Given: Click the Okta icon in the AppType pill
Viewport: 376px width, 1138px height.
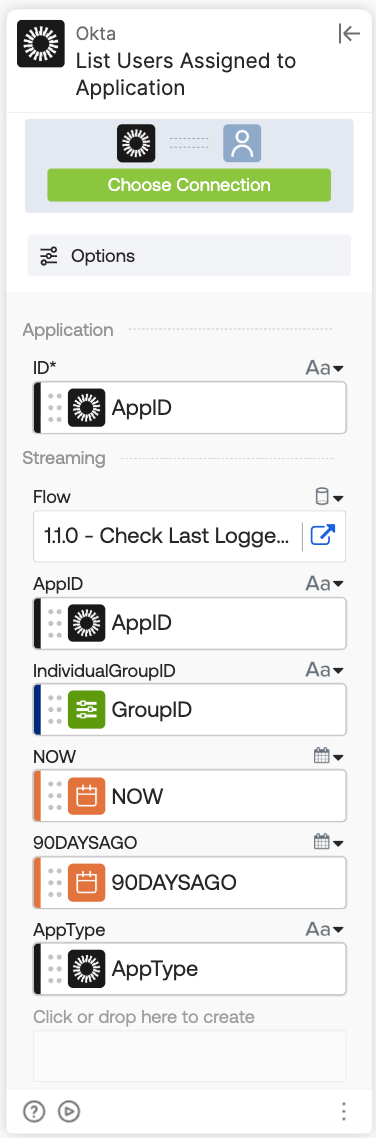Looking at the screenshot, I should 86,969.
